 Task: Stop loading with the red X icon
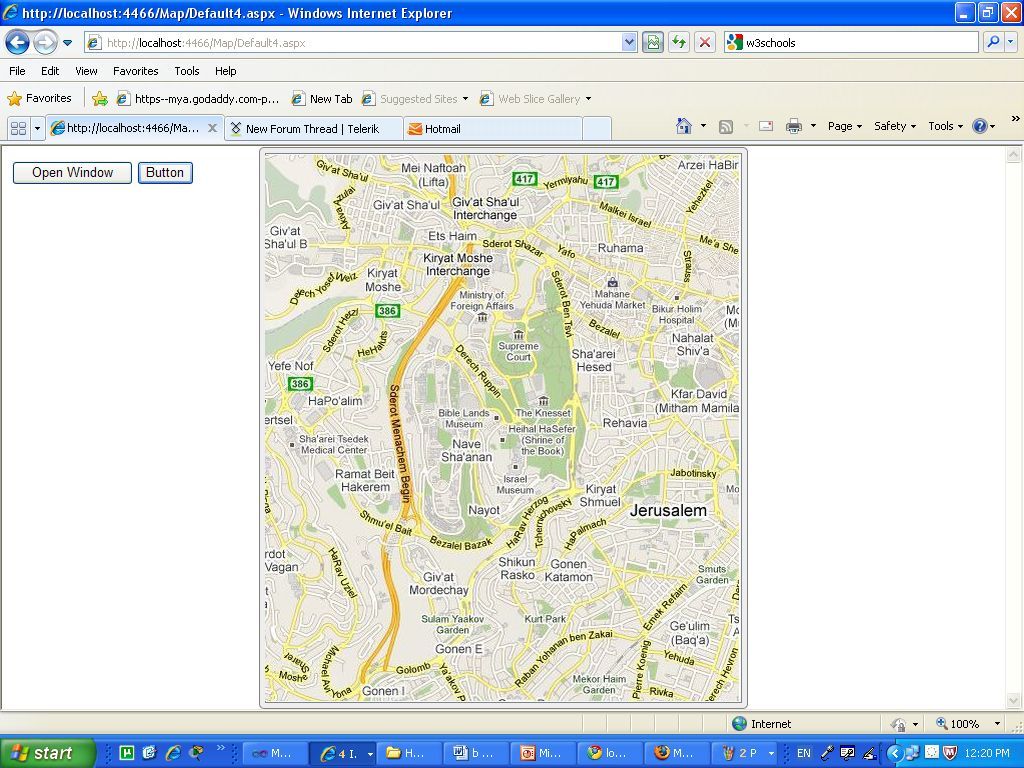(x=705, y=43)
